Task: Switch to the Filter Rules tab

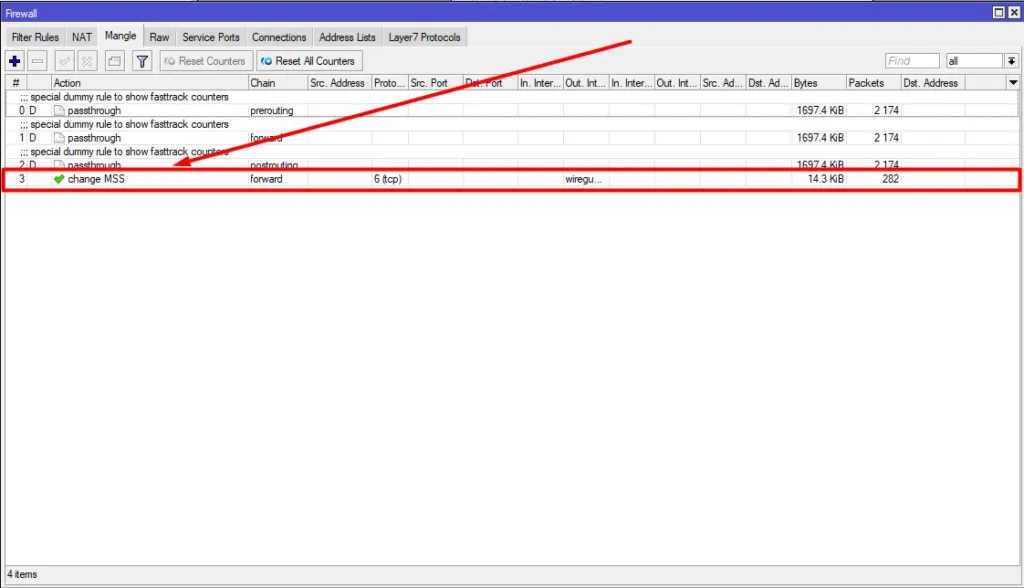Action: pyautogui.click(x=35, y=37)
